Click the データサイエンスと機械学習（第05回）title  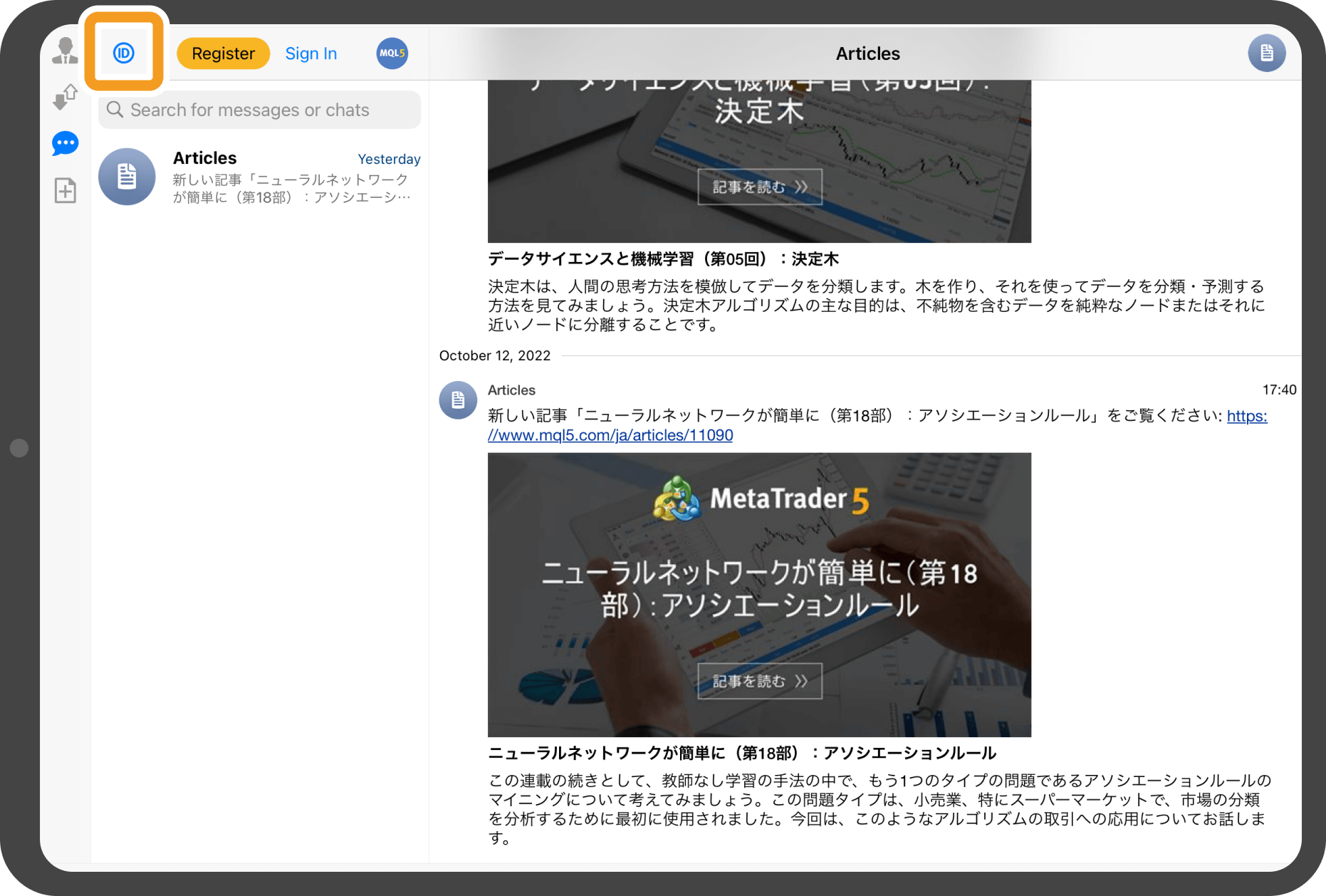coord(664,259)
